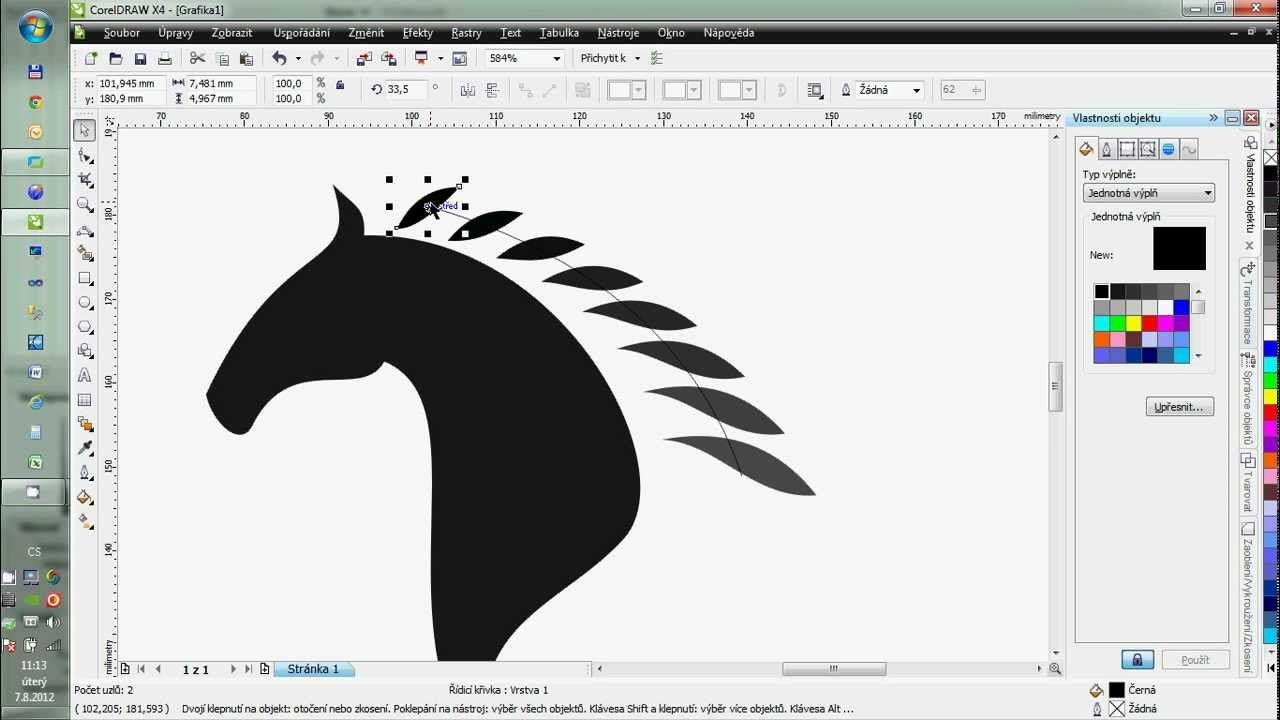Select the Zoom magnifier tool

(x=85, y=205)
